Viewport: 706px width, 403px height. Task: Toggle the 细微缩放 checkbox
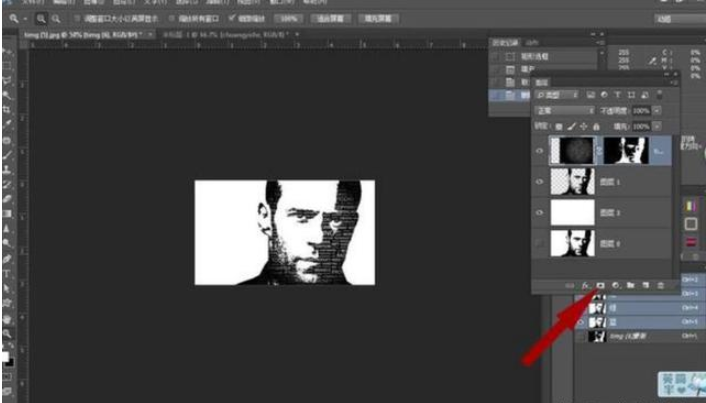(232, 19)
